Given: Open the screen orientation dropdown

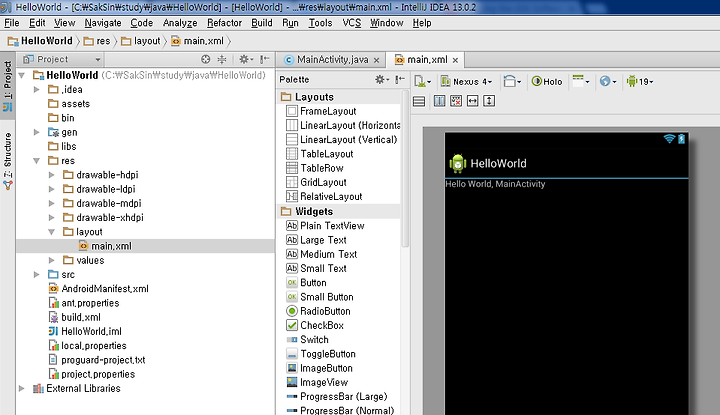Looking at the screenshot, I should coord(512,82).
